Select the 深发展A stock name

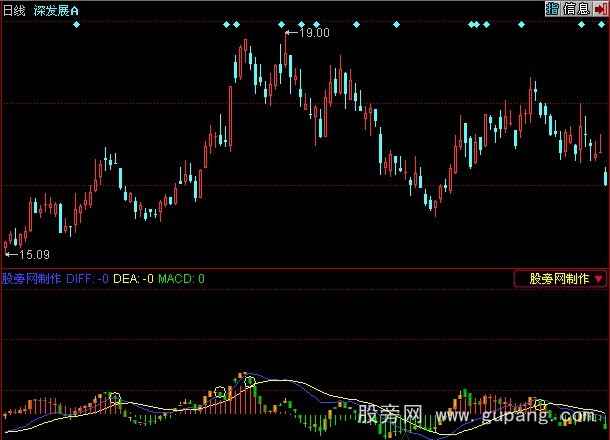click(x=56, y=11)
